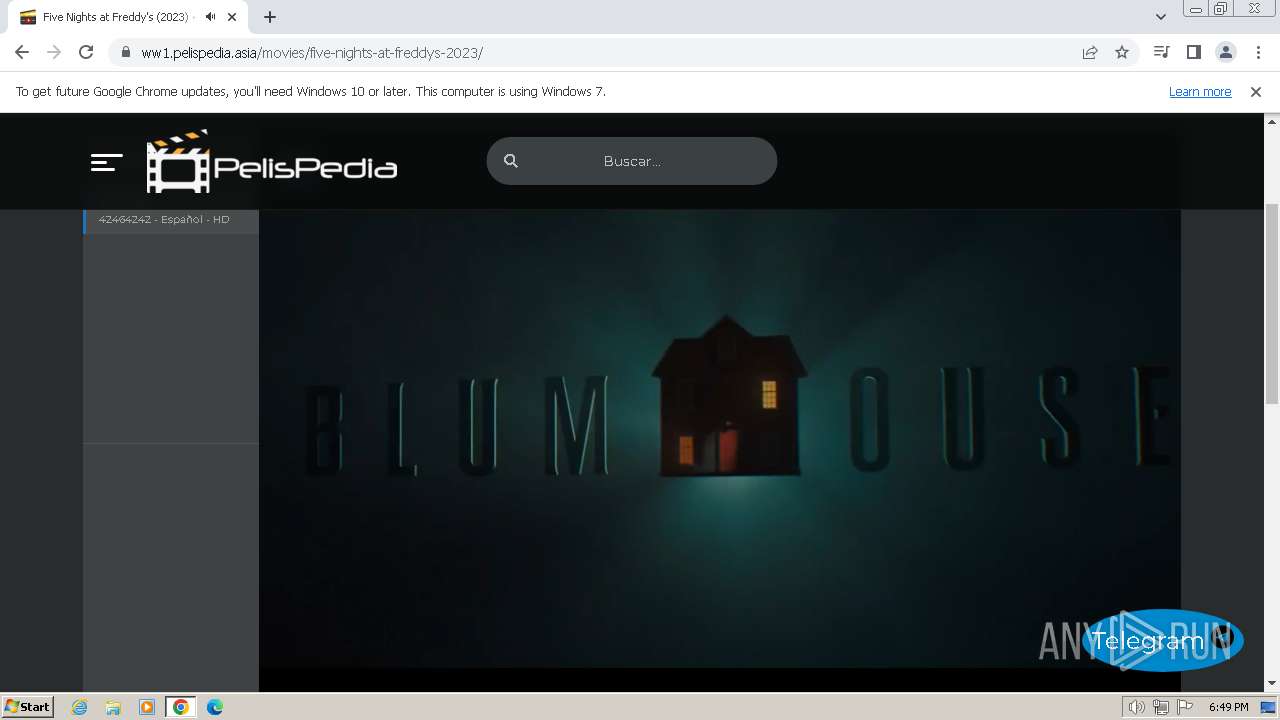Click the Show desktop button
This screenshot has height=720, width=1280.
click(1269, 707)
